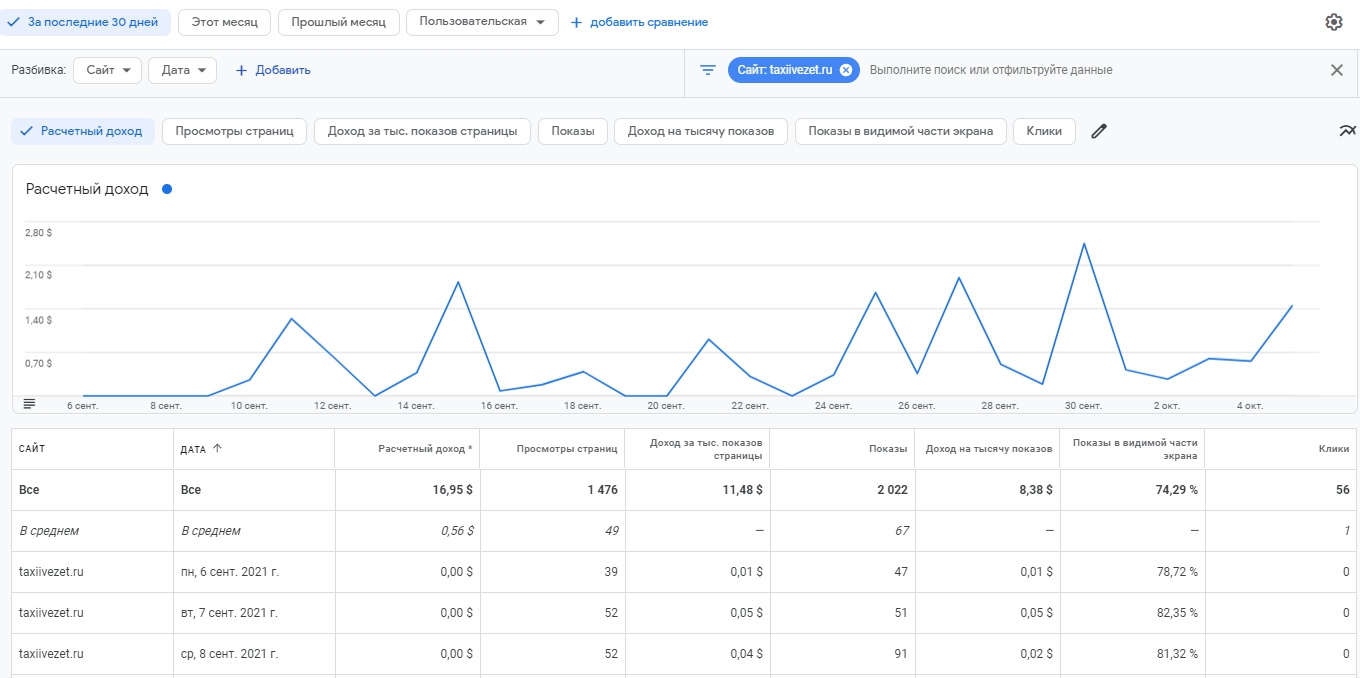Select the Этот месяц date range

[224, 22]
